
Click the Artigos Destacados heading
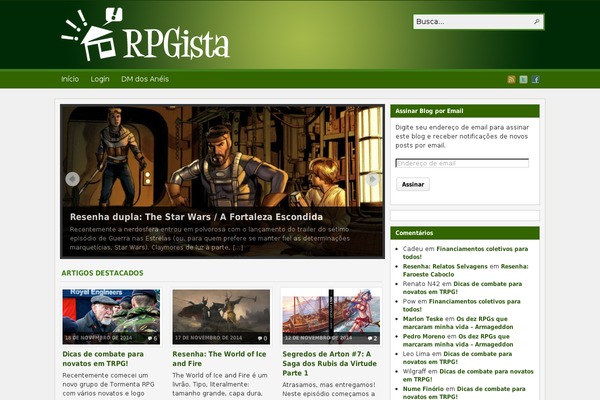(x=102, y=273)
